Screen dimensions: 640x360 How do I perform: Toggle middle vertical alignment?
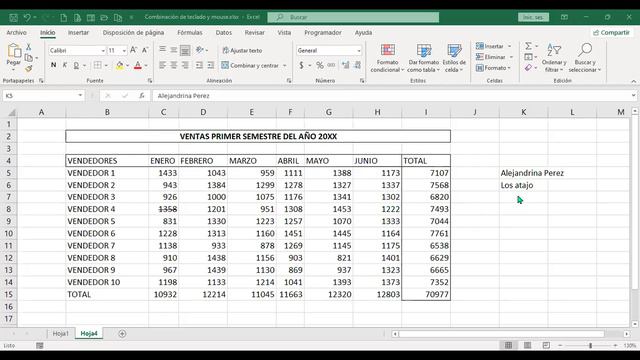point(173,50)
